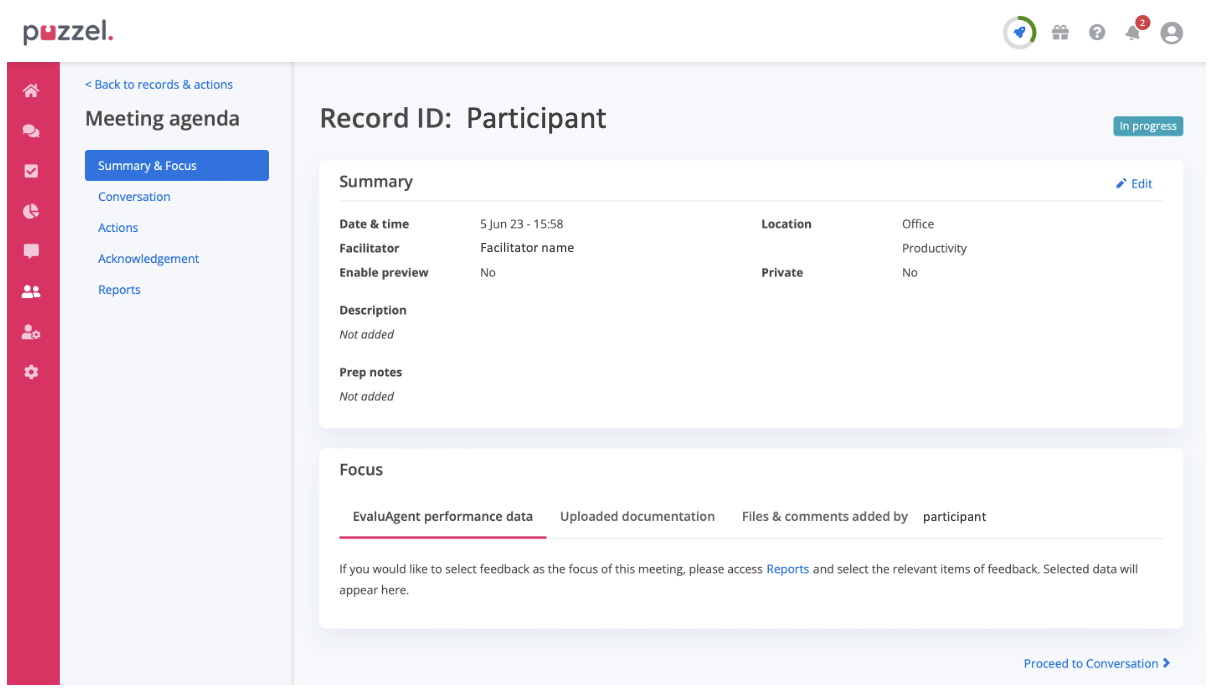Click the user settings icon in sidebar
This screenshot has width=1210, height=688.
pyautogui.click(x=31, y=332)
